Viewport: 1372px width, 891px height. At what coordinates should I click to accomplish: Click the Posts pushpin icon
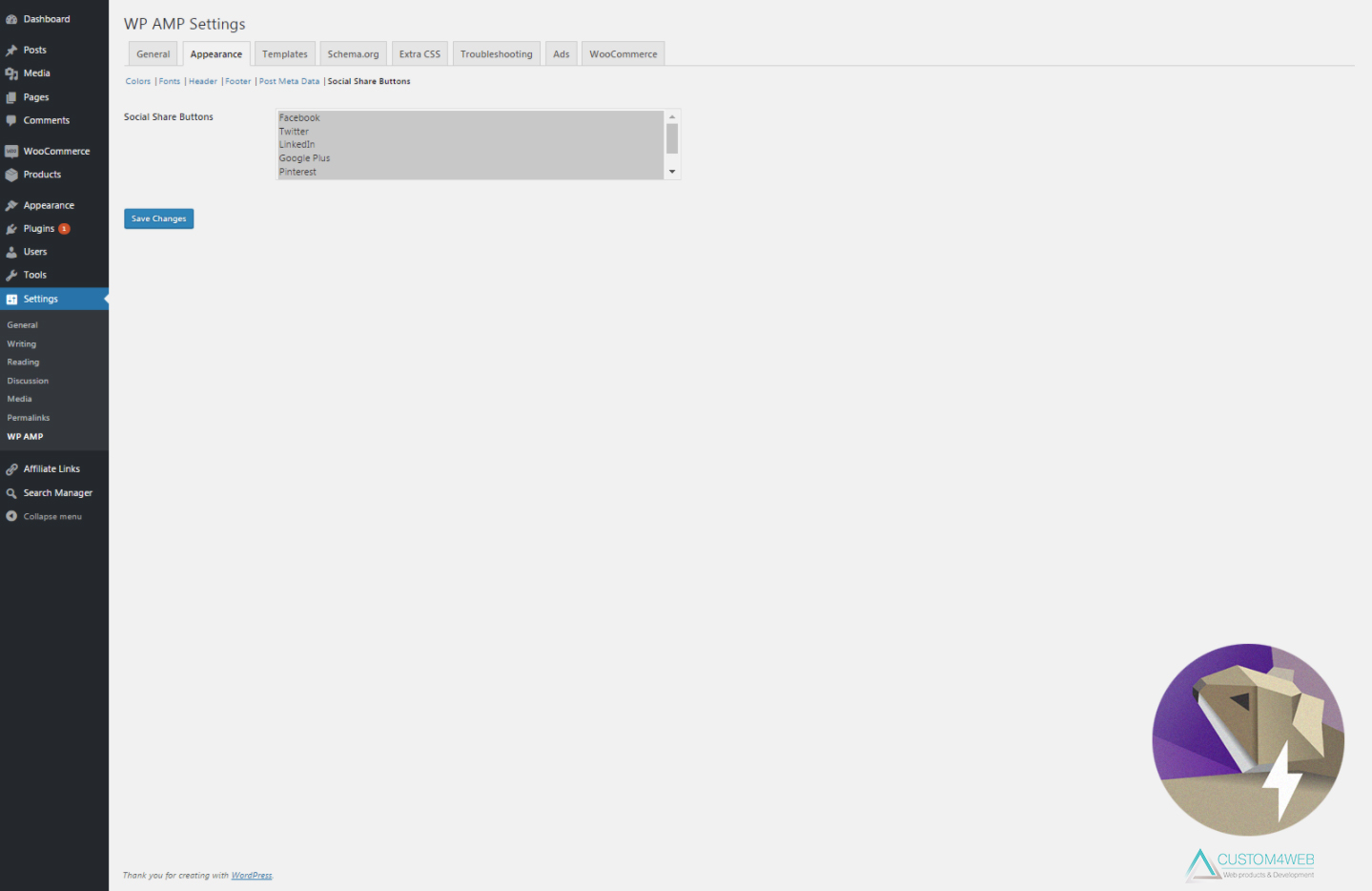tap(11, 50)
